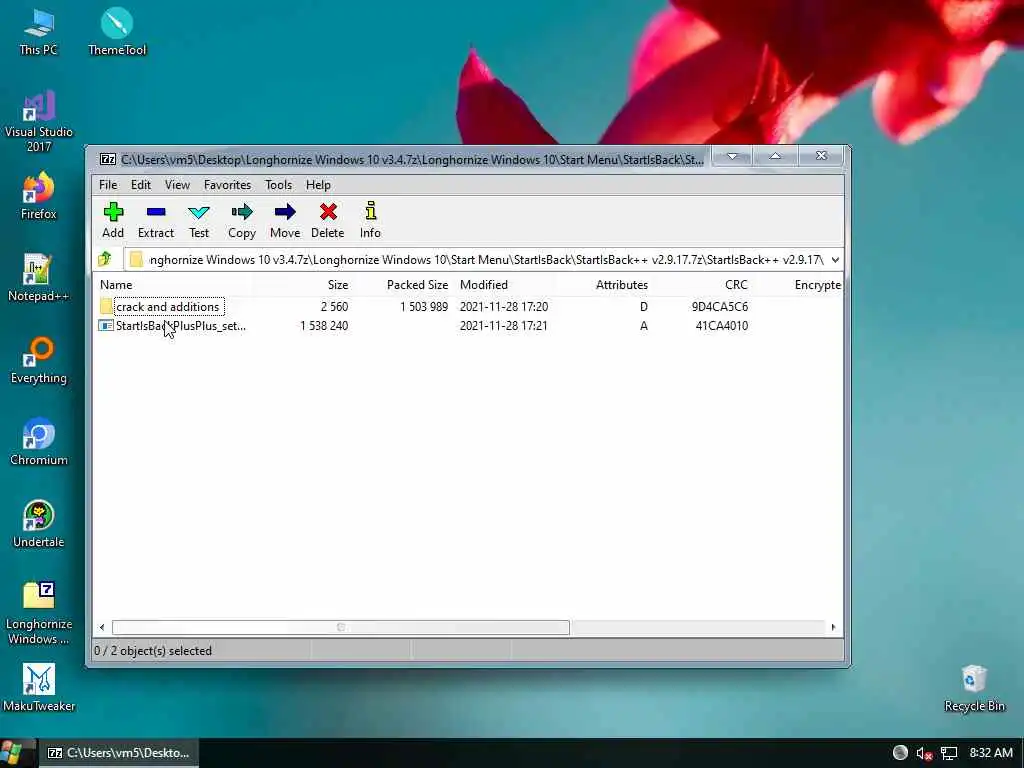The width and height of the screenshot is (1024, 768).
Task: Expand the address bar path dropdown
Action: [x=835, y=259]
